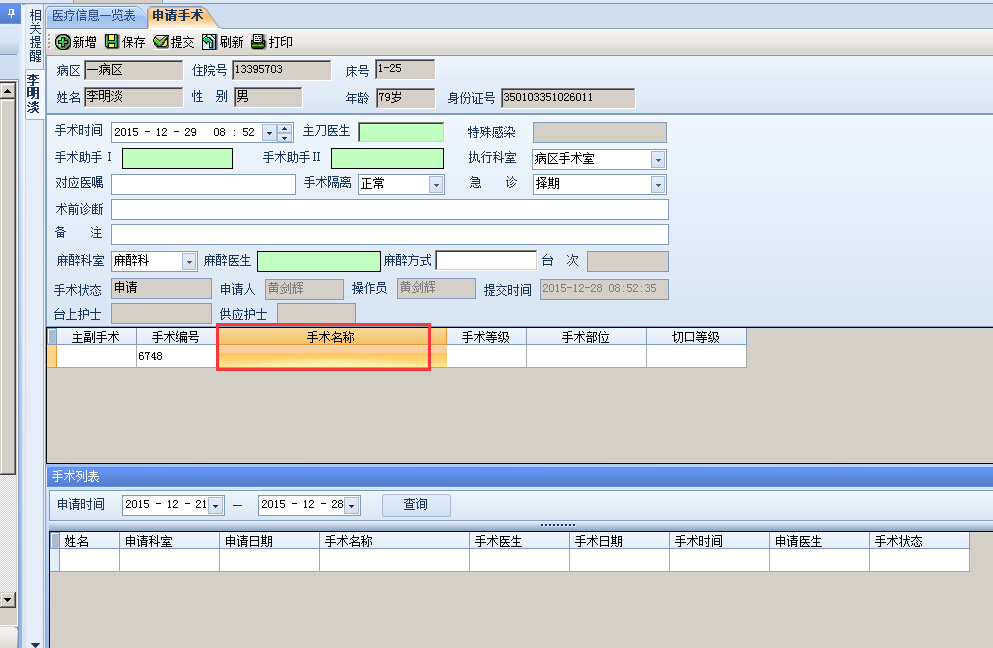This screenshot has height=648, width=993.
Task: Click the 手术助手 II input field
Action: 387,158
